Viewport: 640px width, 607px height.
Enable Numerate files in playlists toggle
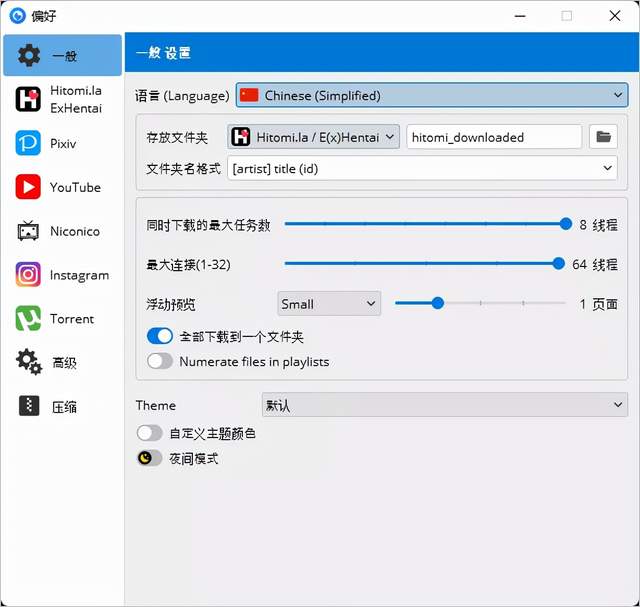click(160, 361)
